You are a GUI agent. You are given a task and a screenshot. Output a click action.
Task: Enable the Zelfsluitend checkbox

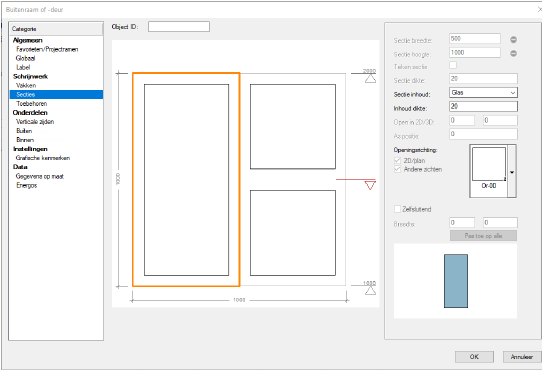397,209
